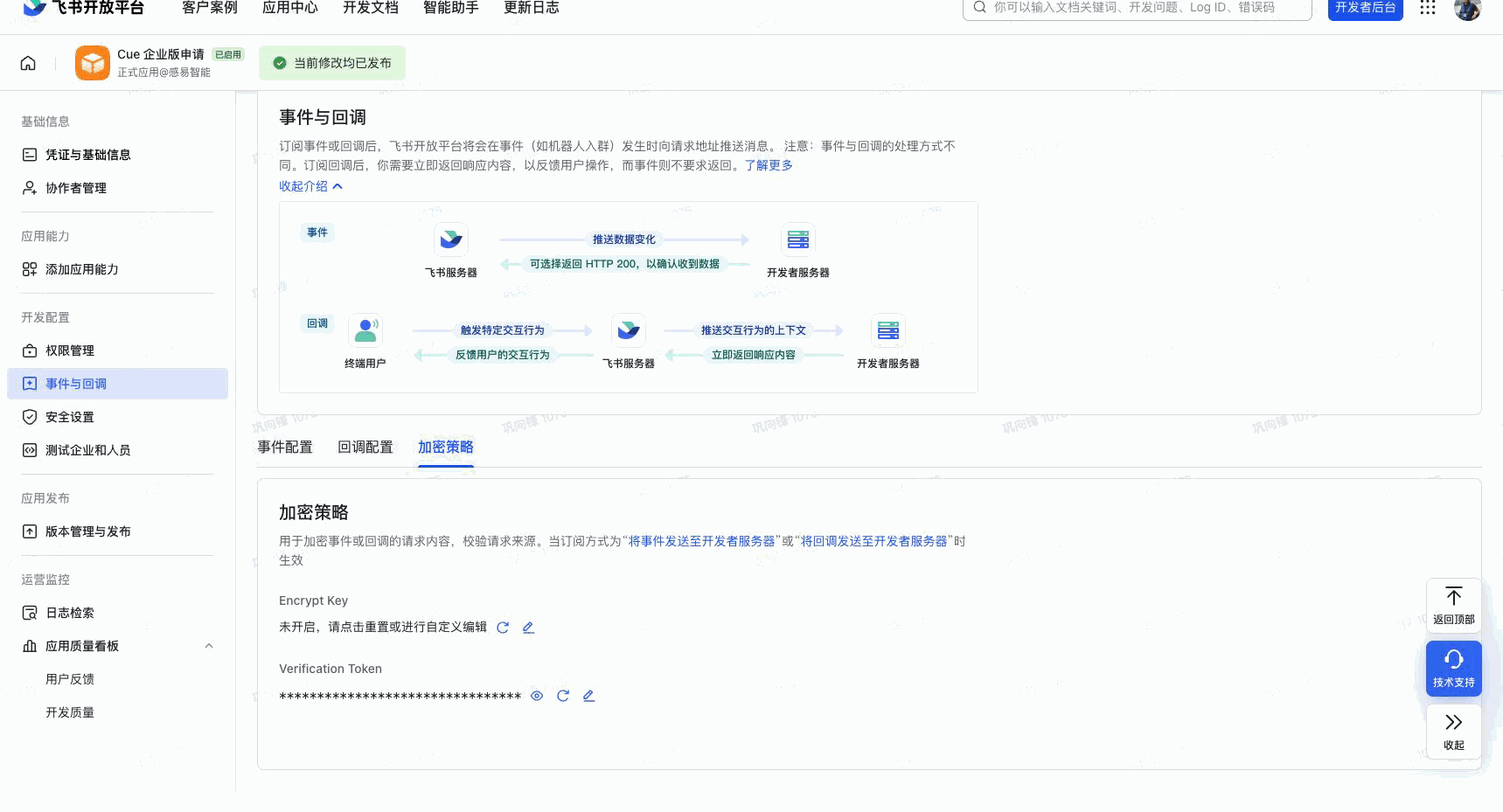Click the 回调 label in diagram
The height and width of the screenshot is (812, 1503).
coord(317,323)
